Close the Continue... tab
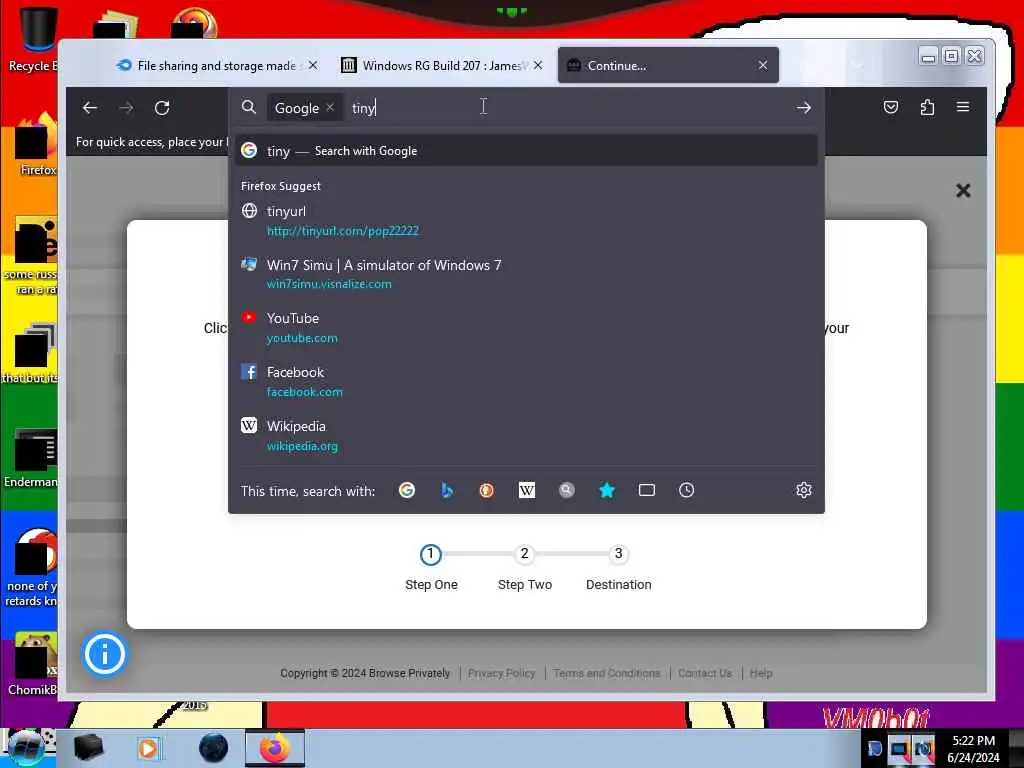The width and height of the screenshot is (1024, 768). click(x=763, y=65)
